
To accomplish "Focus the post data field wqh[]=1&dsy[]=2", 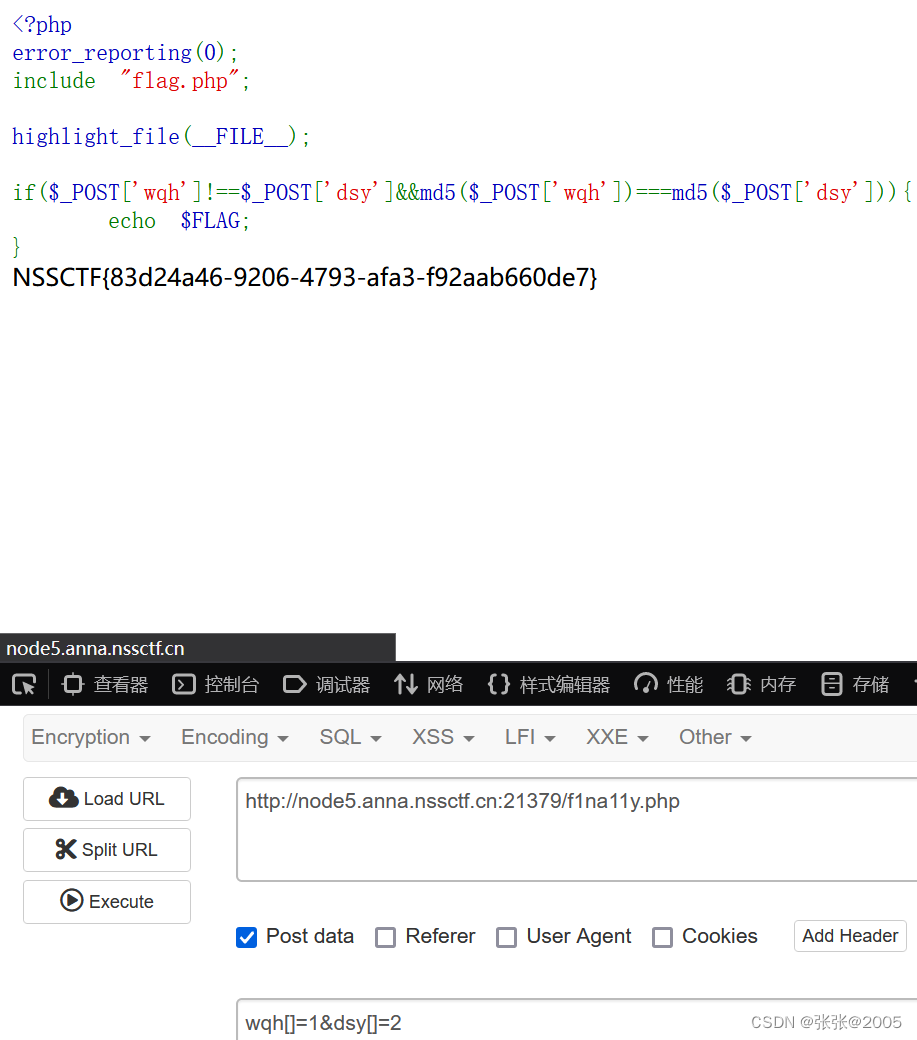I will pos(577,1021).
